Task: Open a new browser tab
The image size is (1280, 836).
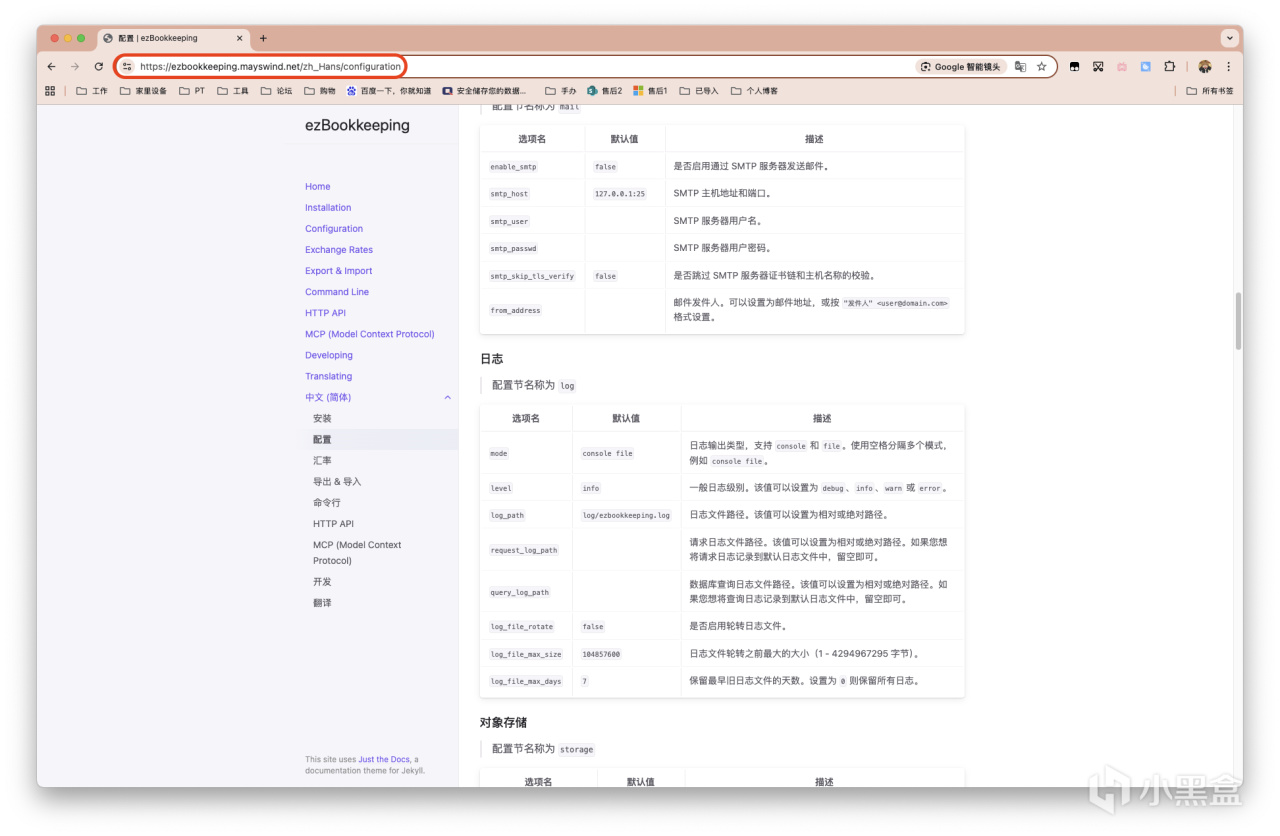Action: pos(263,38)
